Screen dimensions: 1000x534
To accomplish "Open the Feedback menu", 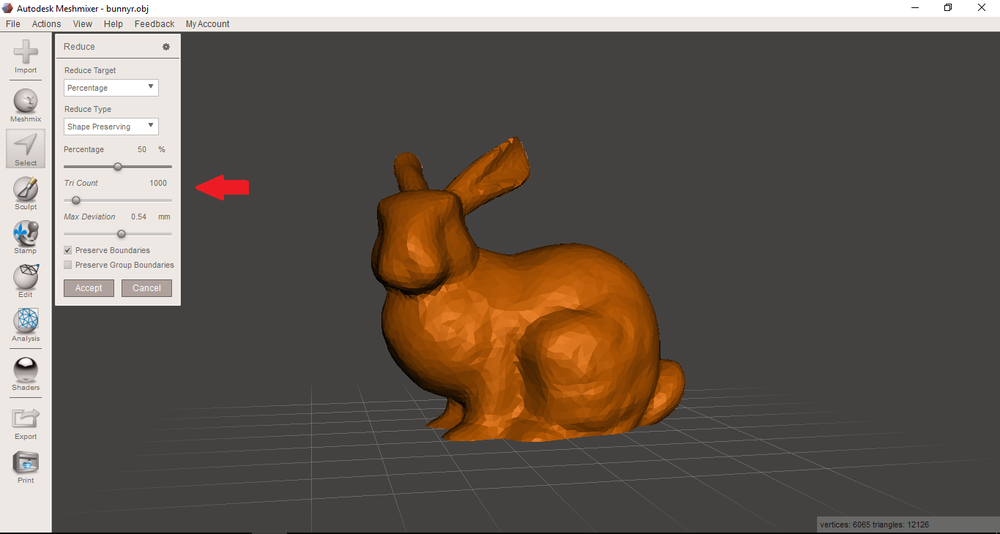I will pyautogui.click(x=154, y=24).
